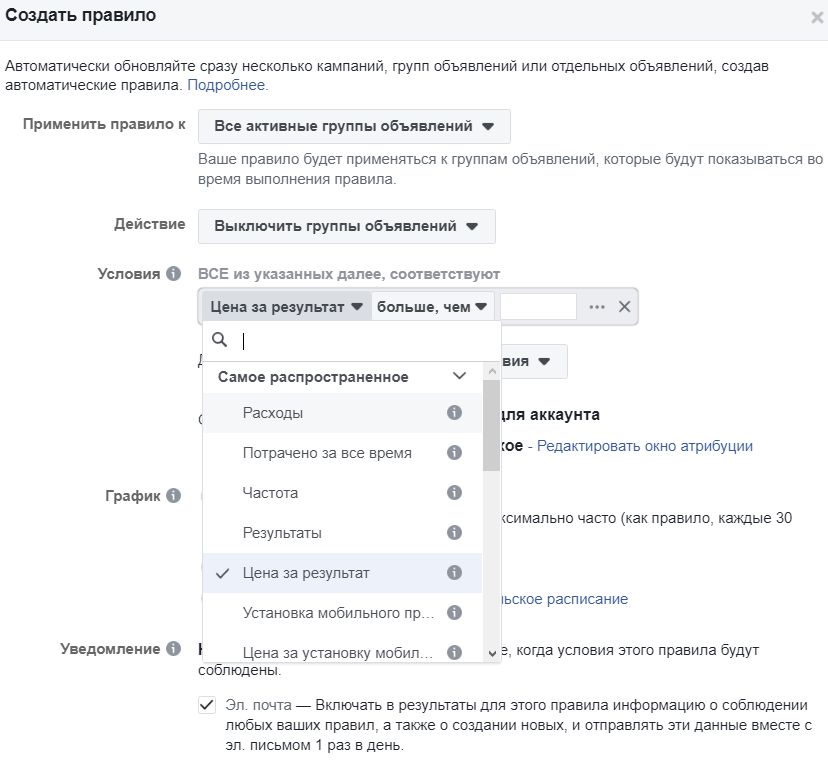Click the magnifier search icon in the dropdown
This screenshot has height=767, width=828.
point(219,339)
